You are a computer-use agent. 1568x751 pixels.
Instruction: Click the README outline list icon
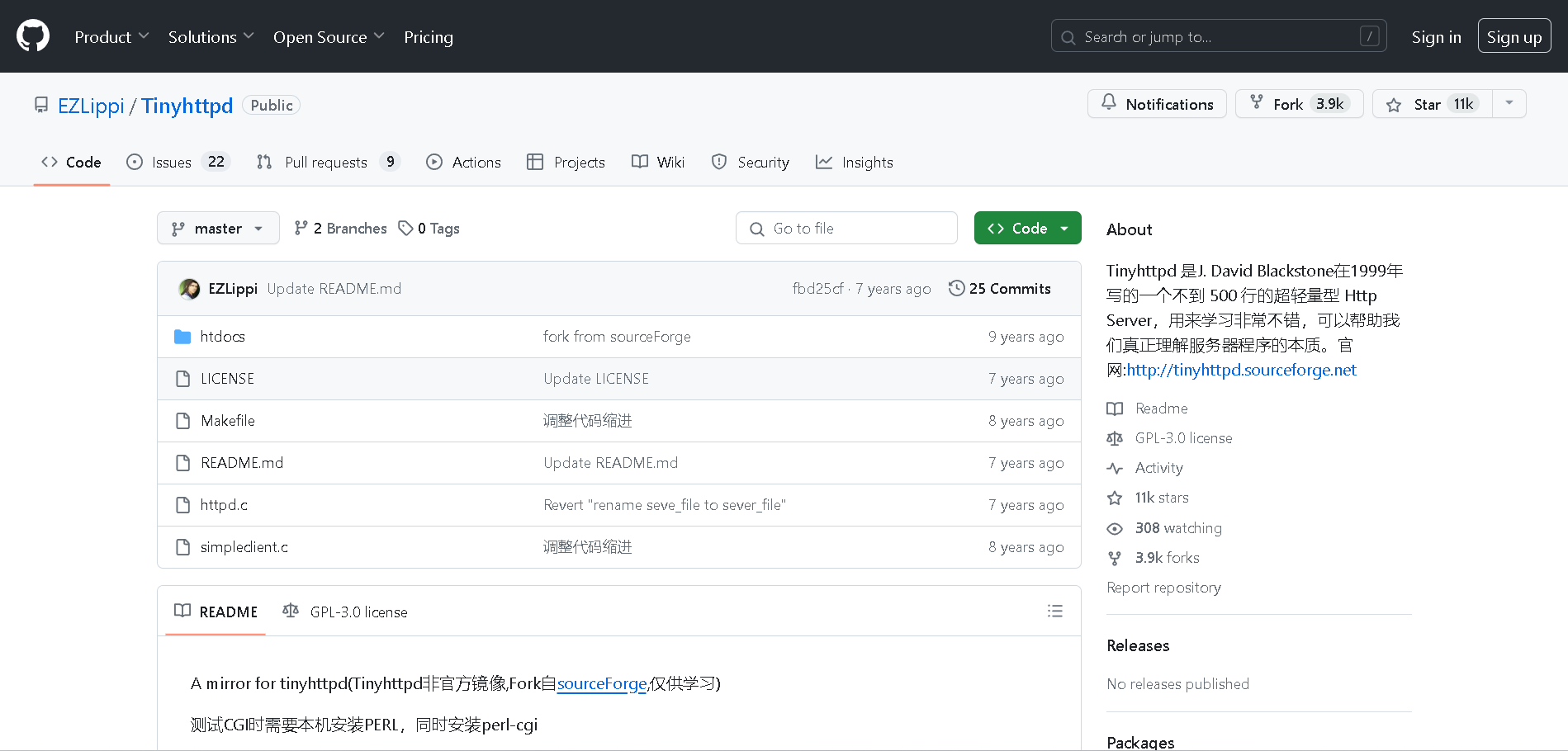click(x=1054, y=612)
